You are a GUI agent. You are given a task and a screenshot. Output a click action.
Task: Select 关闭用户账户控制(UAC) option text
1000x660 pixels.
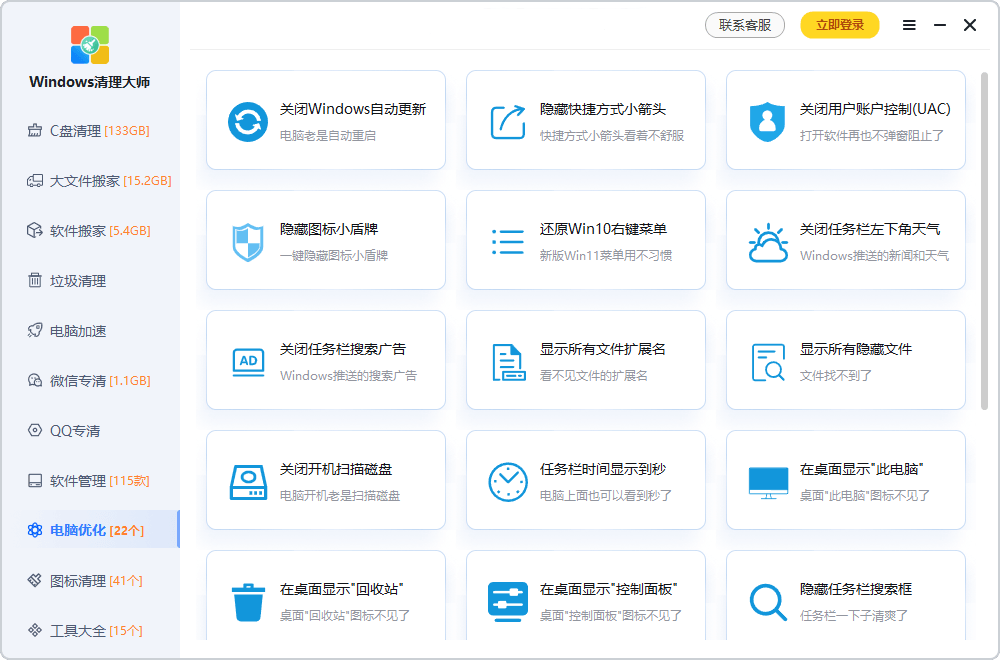pyautogui.click(x=875, y=109)
